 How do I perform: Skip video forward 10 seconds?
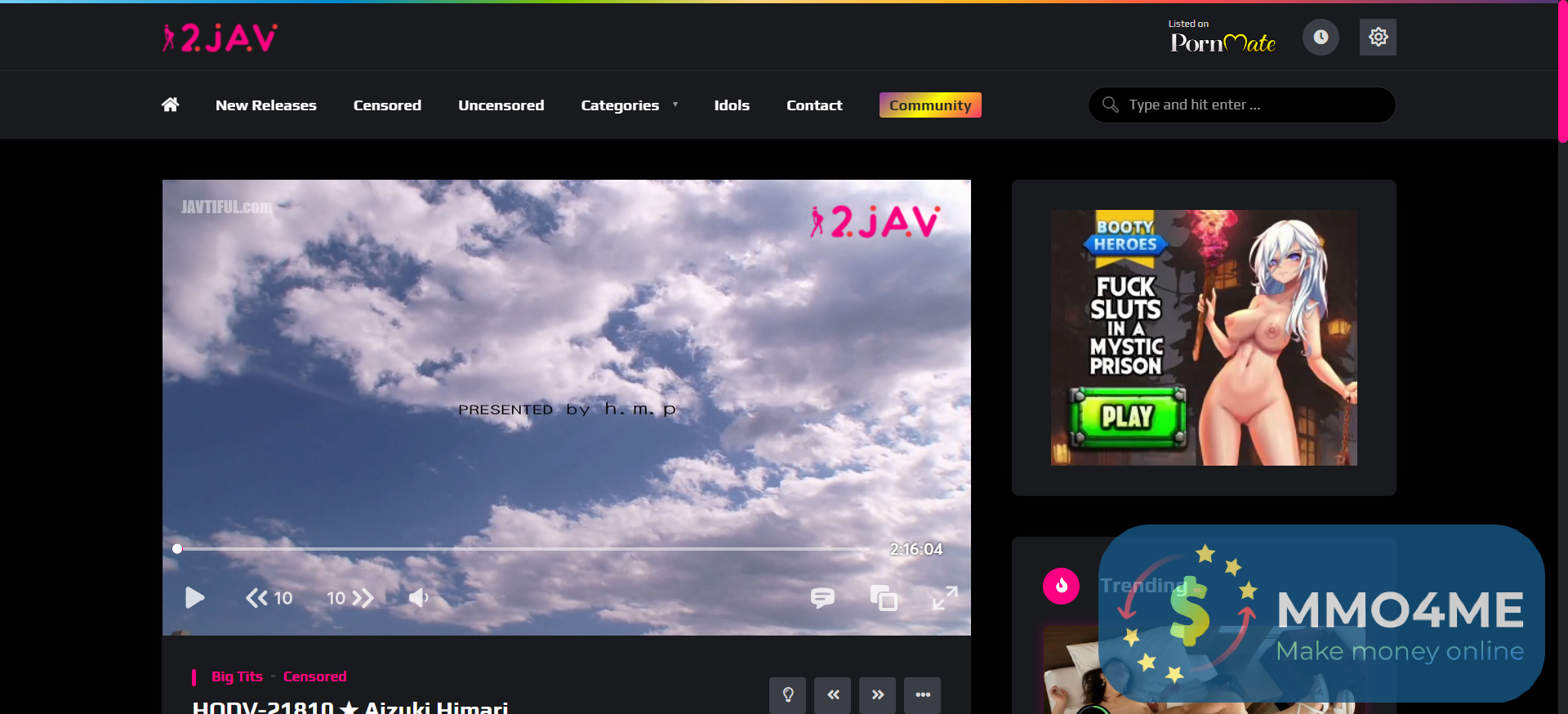[x=350, y=598]
